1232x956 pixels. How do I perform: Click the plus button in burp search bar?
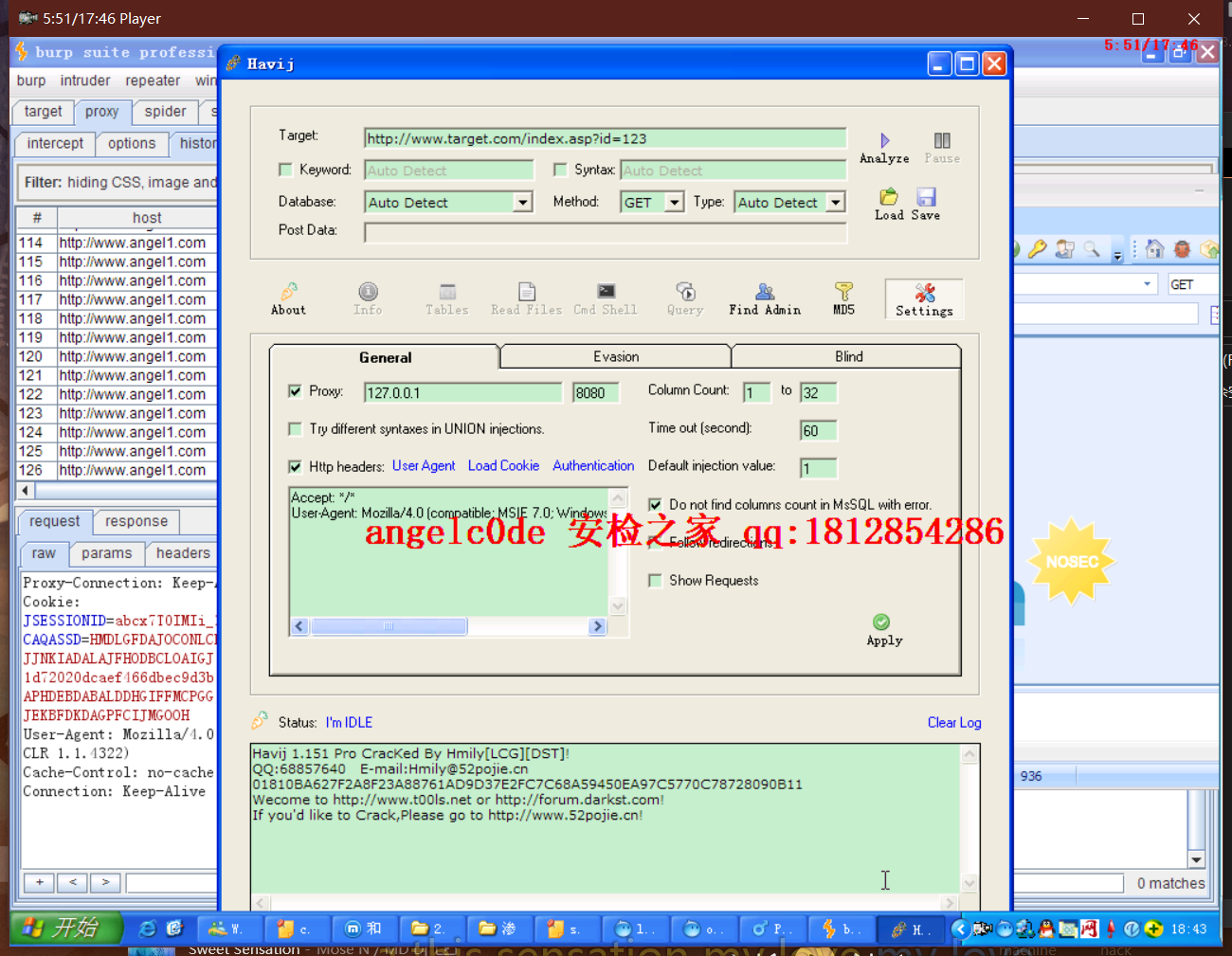click(x=40, y=882)
